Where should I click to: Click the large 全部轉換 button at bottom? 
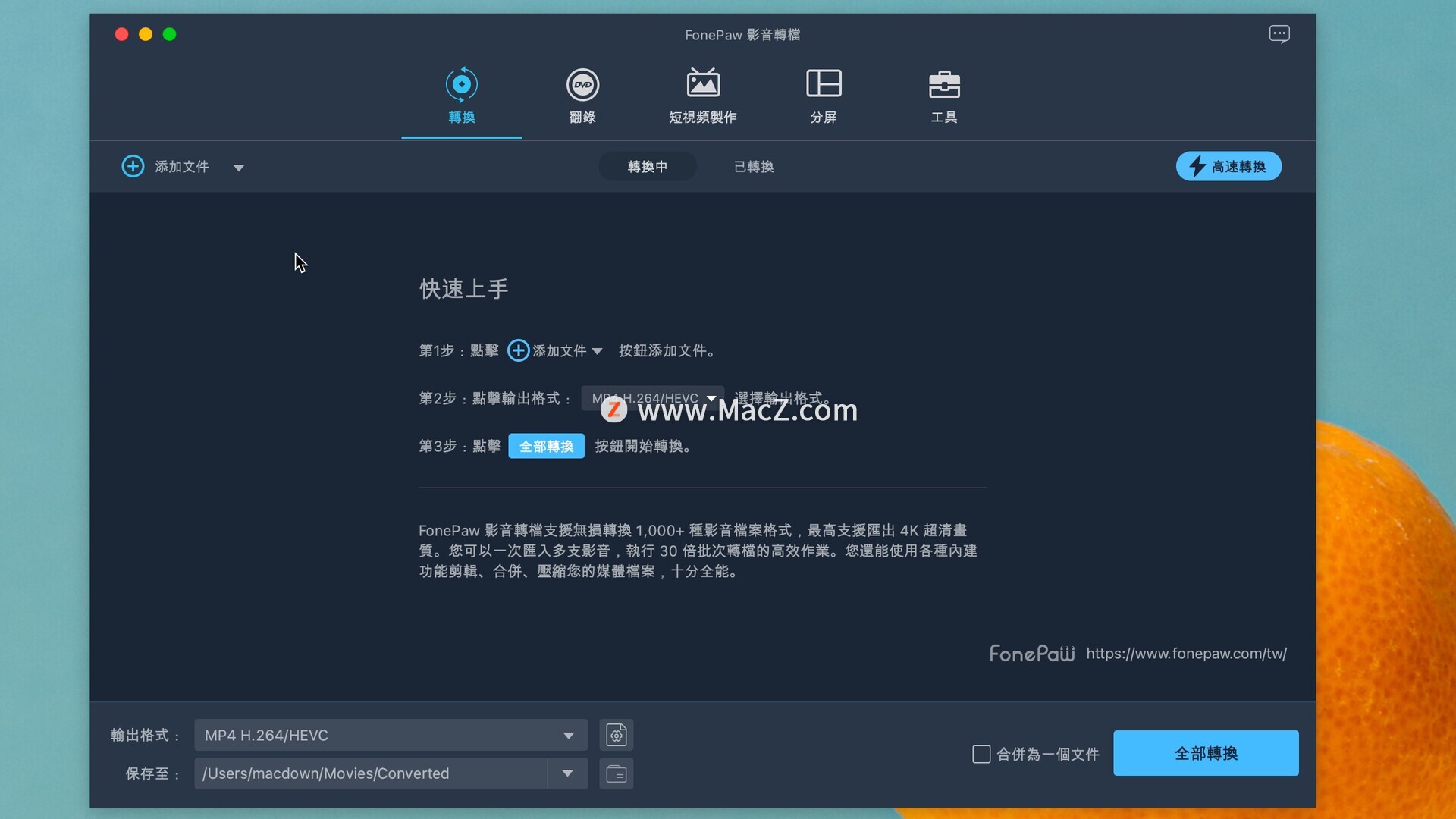pos(1206,753)
